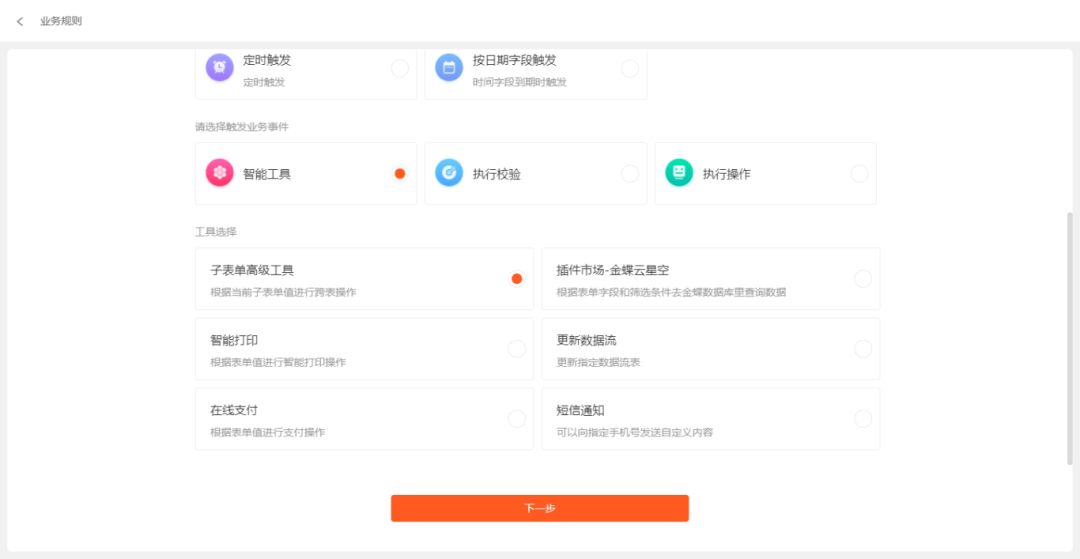Click the 根据表单值进行支付操作 description
The height and width of the screenshot is (559, 1080).
point(268,433)
